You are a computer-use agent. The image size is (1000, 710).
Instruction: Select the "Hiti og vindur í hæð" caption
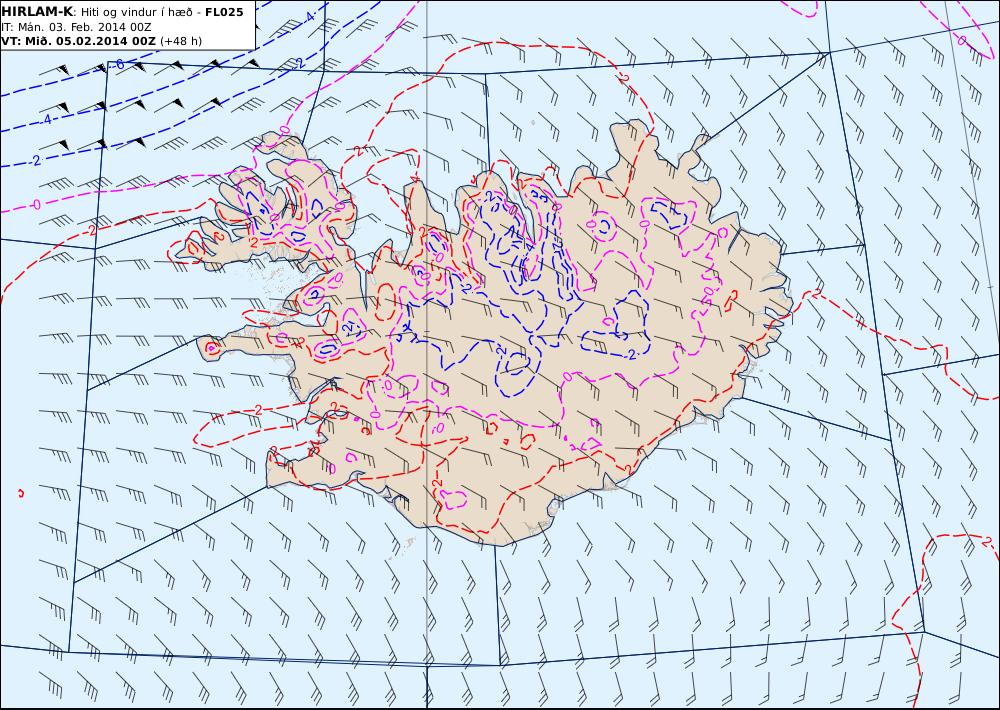tap(135, 12)
